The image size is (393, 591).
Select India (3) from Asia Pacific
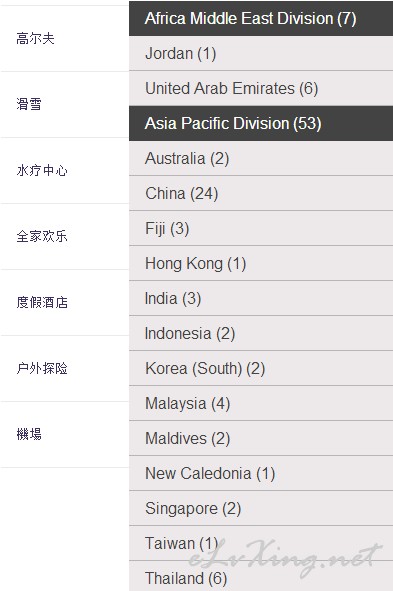(x=261, y=299)
